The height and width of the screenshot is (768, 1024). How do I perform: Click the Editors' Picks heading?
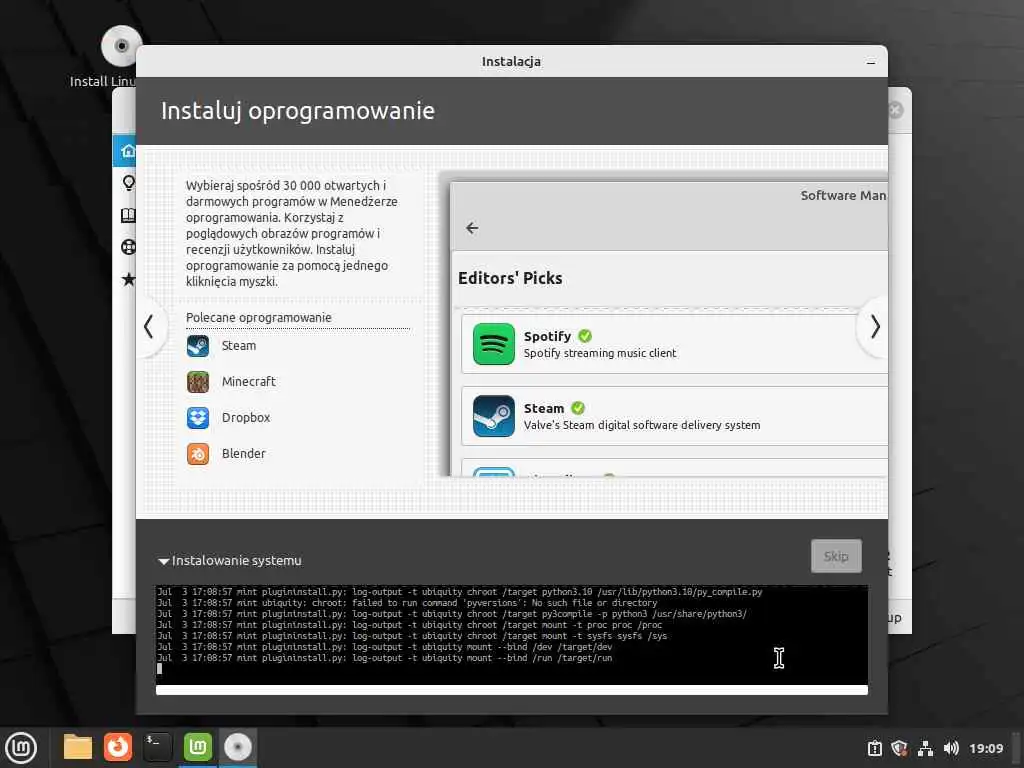pyautogui.click(x=510, y=278)
